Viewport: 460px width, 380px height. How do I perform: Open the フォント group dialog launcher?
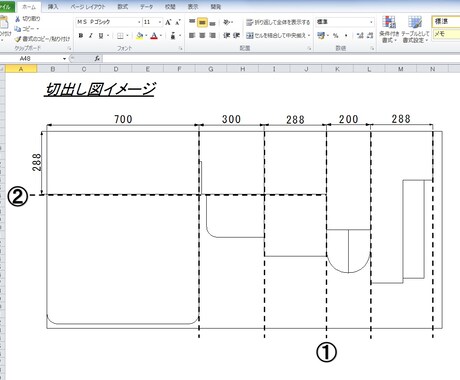point(180,49)
